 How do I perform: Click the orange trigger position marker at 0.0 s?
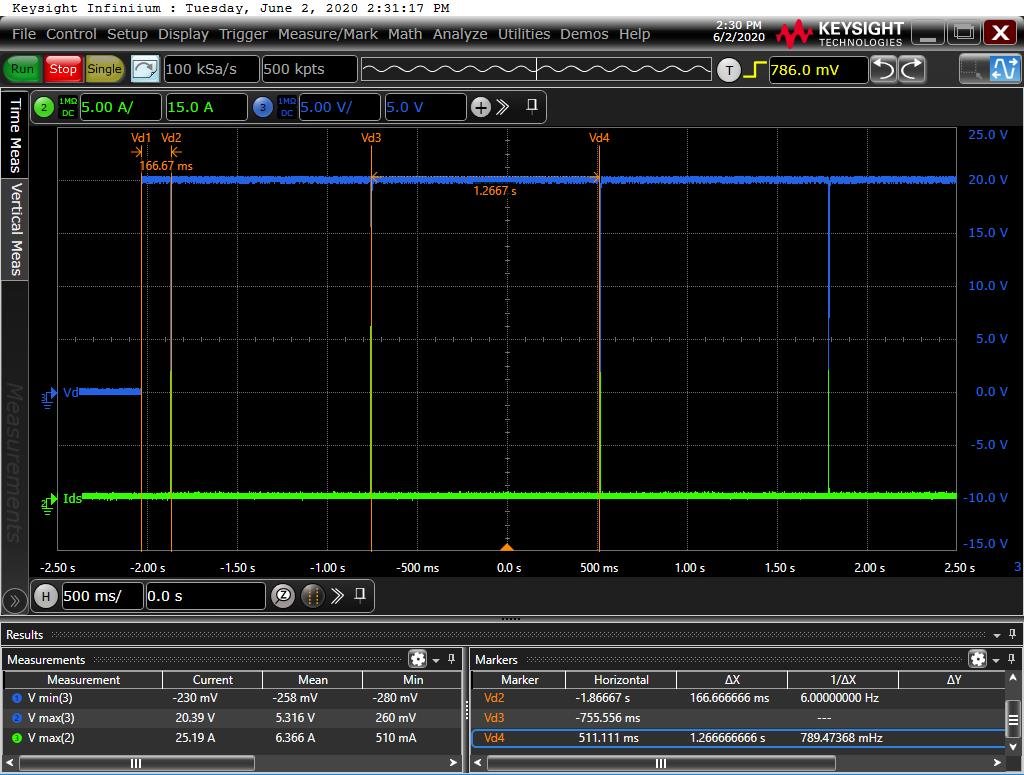[x=507, y=547]
